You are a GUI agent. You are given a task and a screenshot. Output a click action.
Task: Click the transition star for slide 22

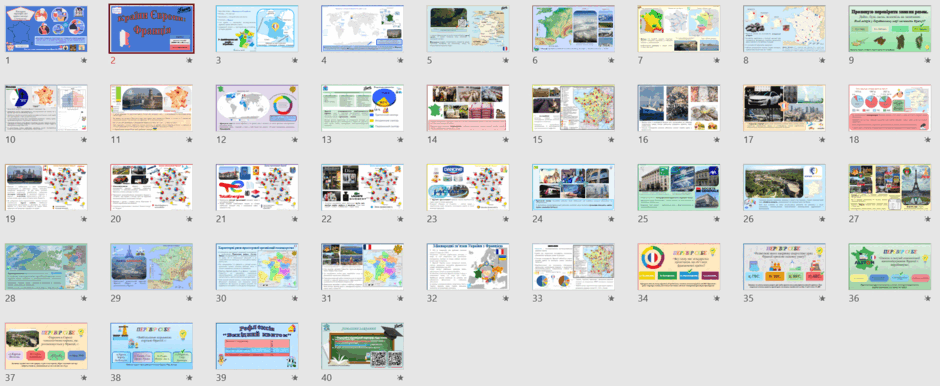(400, 219)
